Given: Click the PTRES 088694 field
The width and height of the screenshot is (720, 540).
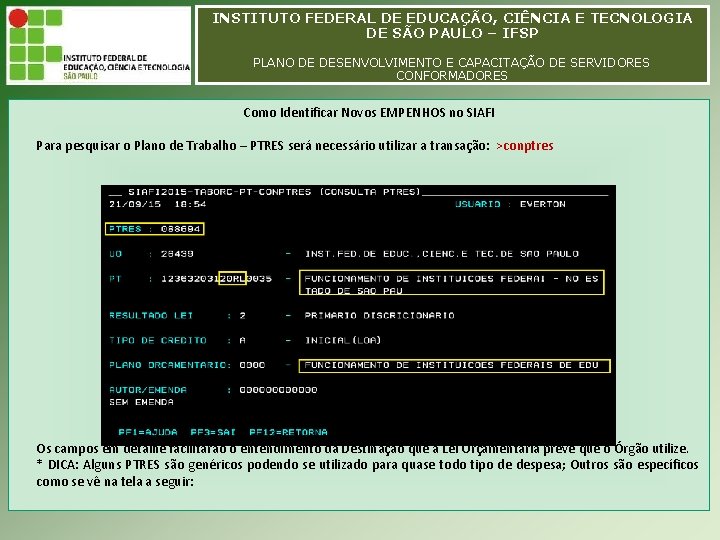Looking at the screenshot, I should [x=155, y=229].
